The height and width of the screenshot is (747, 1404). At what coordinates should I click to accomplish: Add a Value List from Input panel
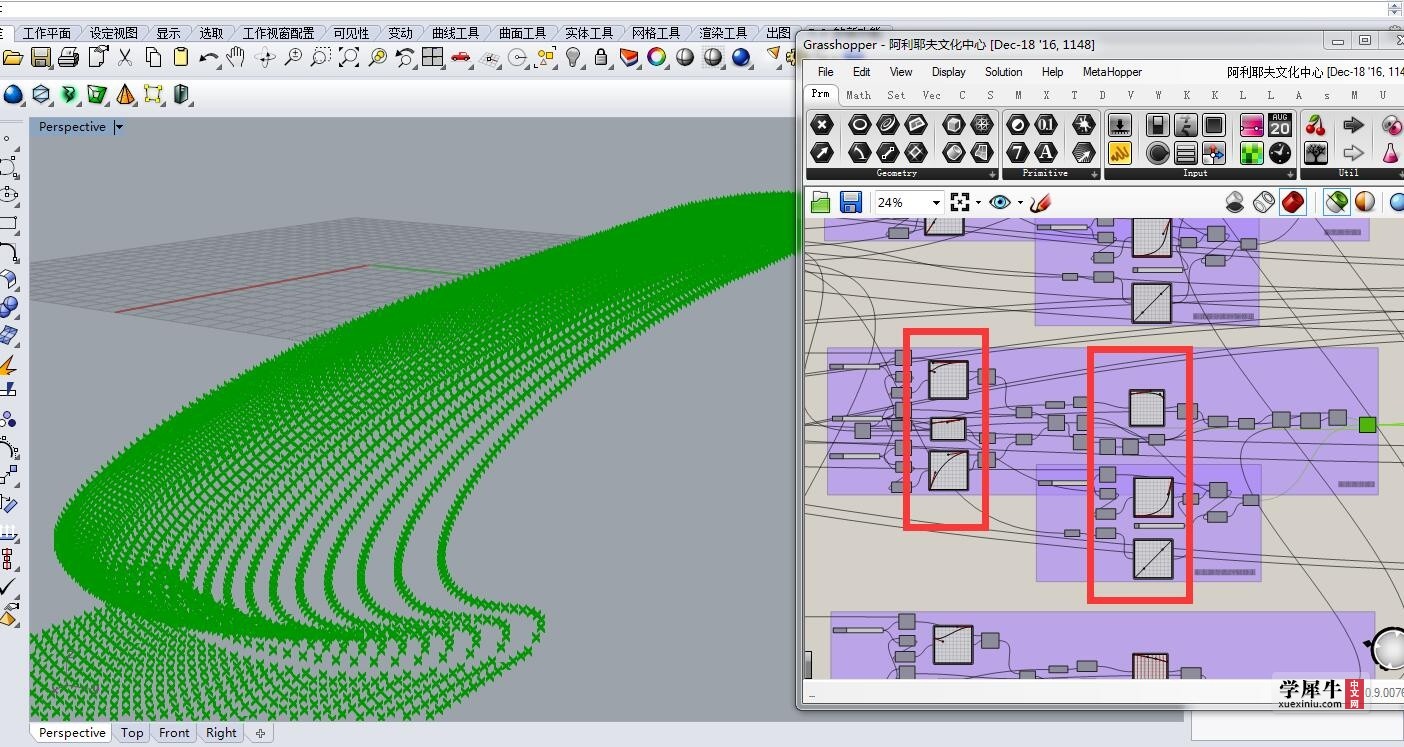click(x=1185, y=152)
